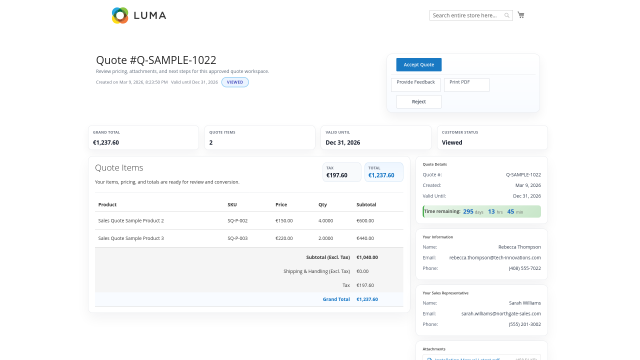The image size is (640, 360).
Task: Select Sales Quote Sample Product 2 row
Action: coord(249,220)
